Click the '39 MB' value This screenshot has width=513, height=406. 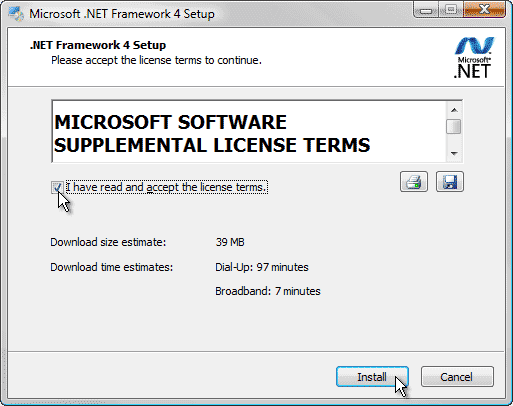point(230,242)
